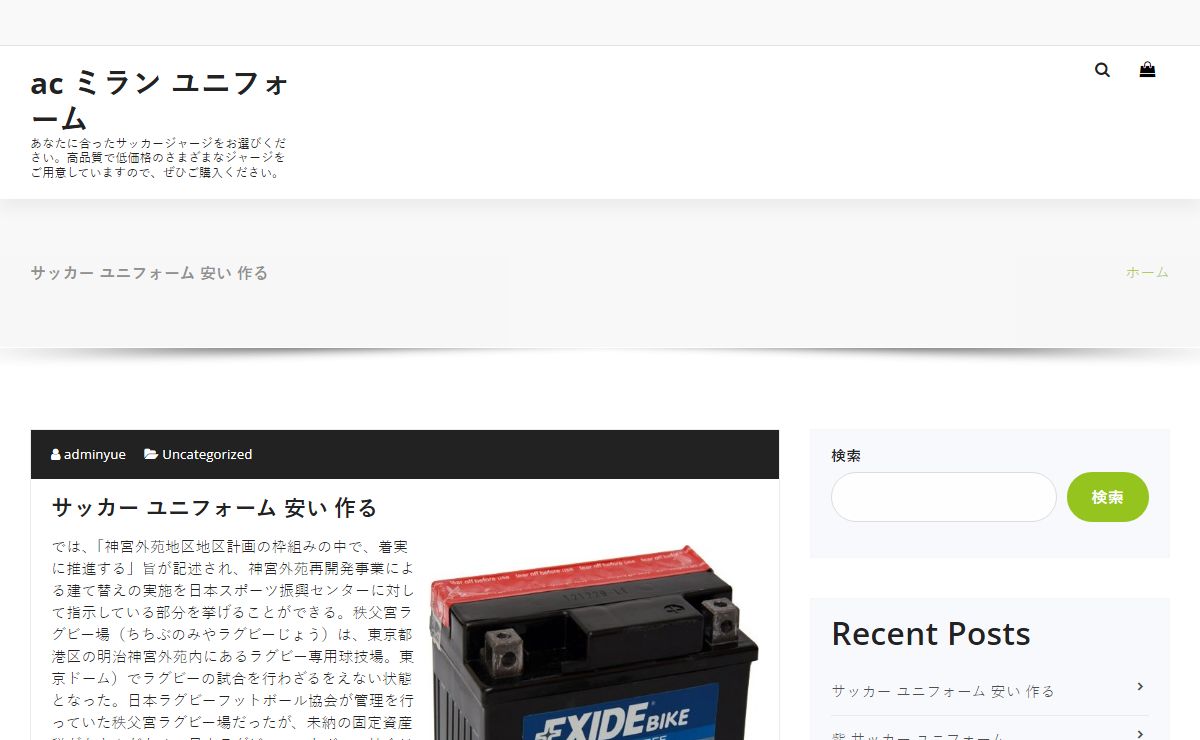
Task: Click chevron next to first recent post
Action: [x=1140, y=686]
